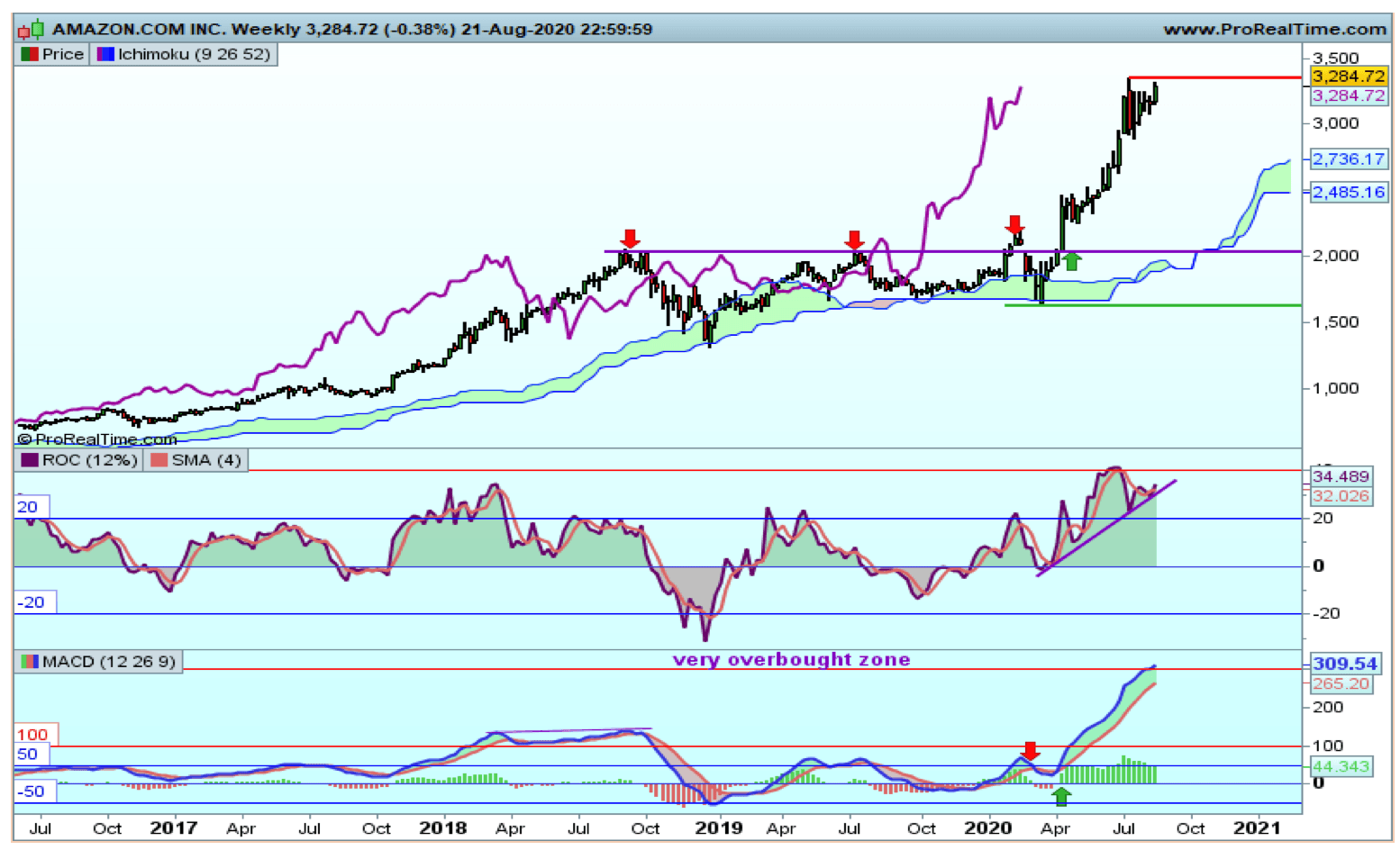Click the 309.54 MACD value tag

coord(1345,665)
